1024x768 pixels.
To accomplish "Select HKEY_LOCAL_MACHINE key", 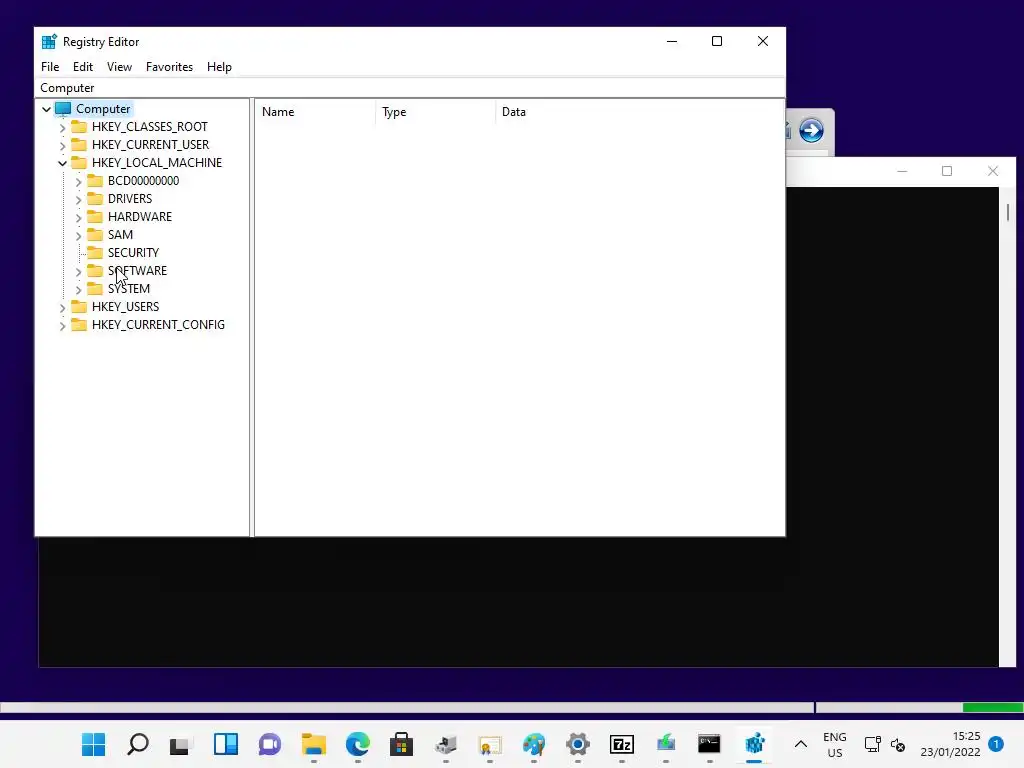I will (157, 163).
